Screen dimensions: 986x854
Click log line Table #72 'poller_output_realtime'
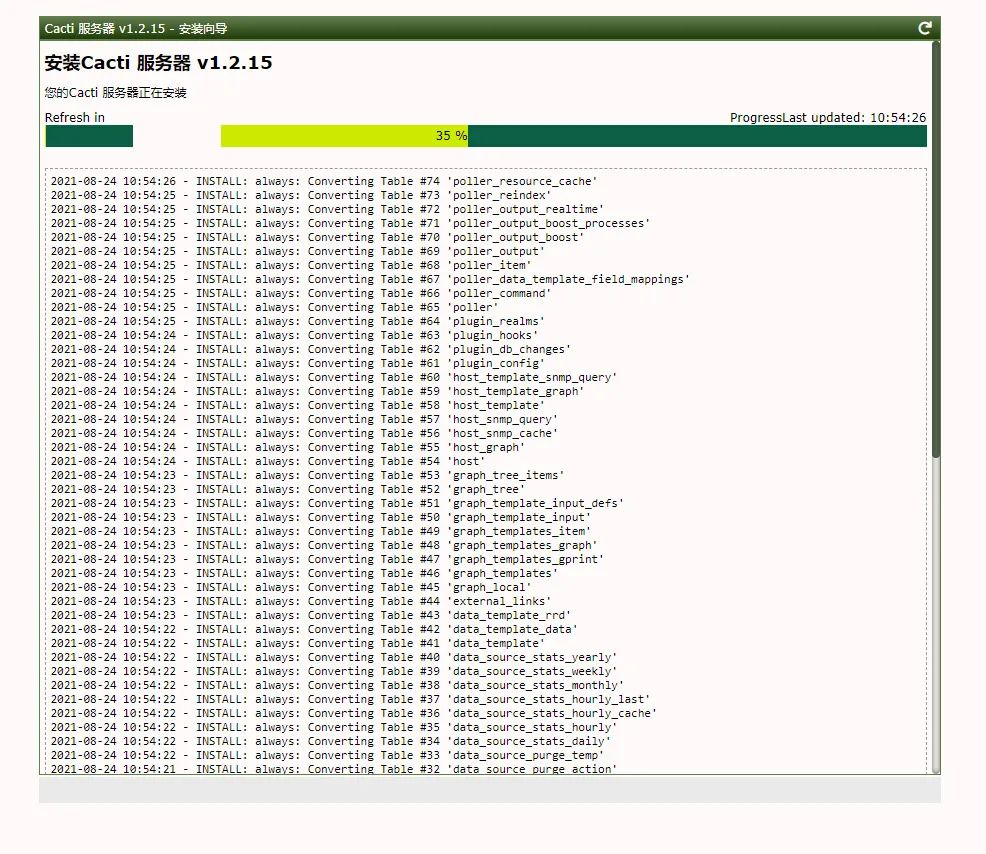[327, 209]
